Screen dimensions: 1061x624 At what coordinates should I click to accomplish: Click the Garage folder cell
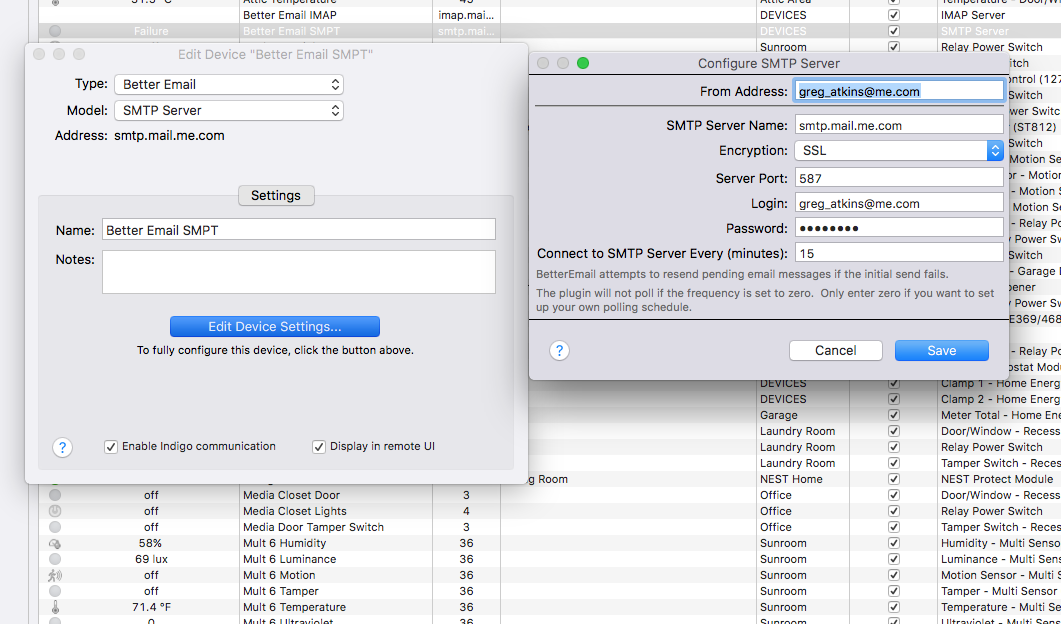click(x=779, y=415)
